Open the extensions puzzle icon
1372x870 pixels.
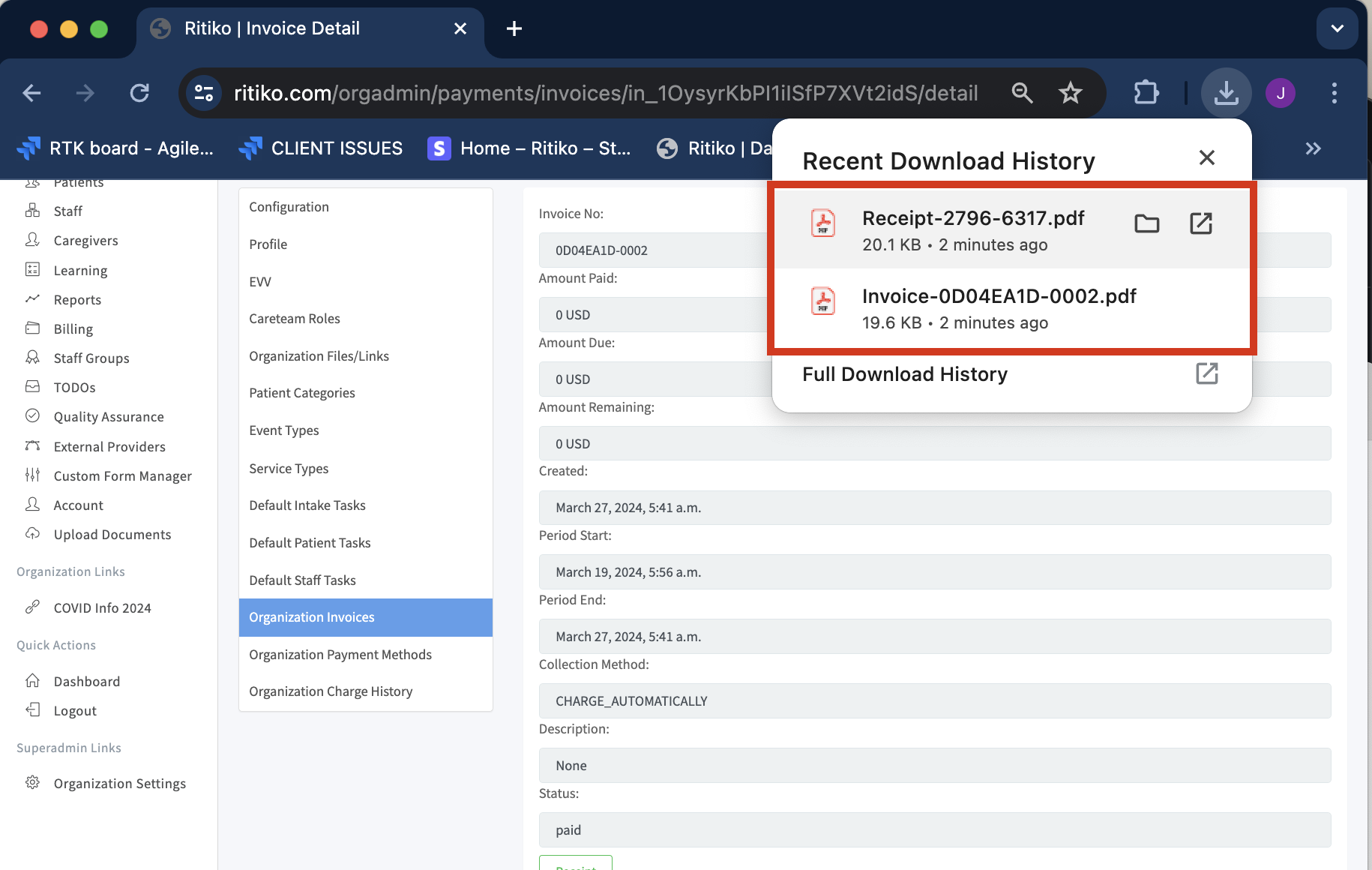[1146, 93]
